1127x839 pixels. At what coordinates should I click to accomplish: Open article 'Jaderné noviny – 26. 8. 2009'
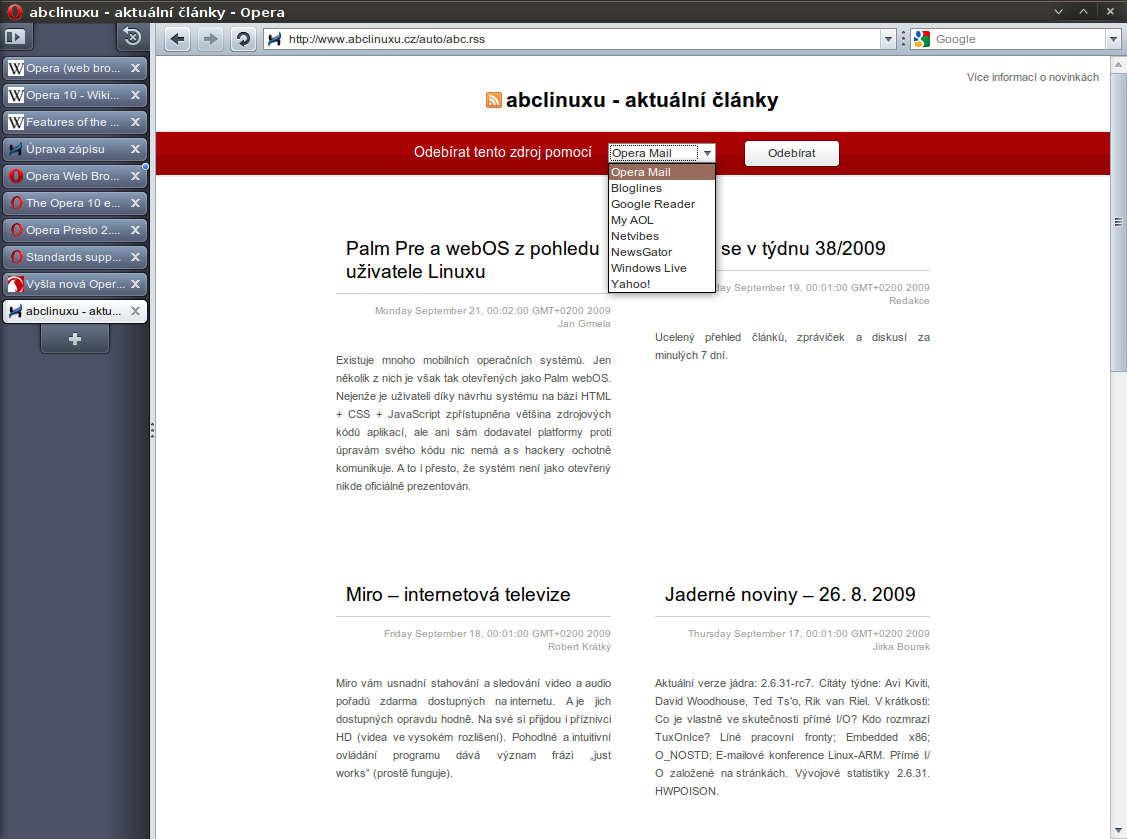pyautogui.click(x=790, y=595)
